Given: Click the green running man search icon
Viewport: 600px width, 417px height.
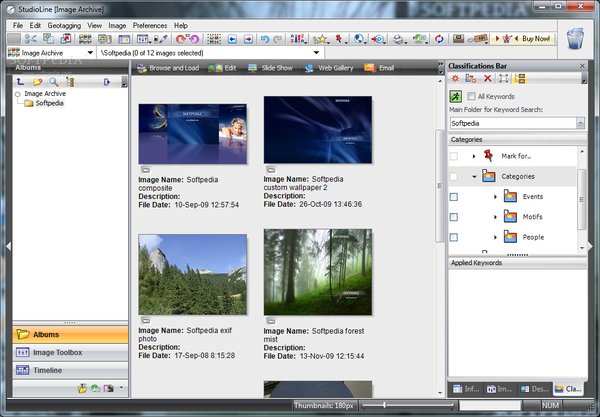Looking at the screenshot, I should pos(455,96).
